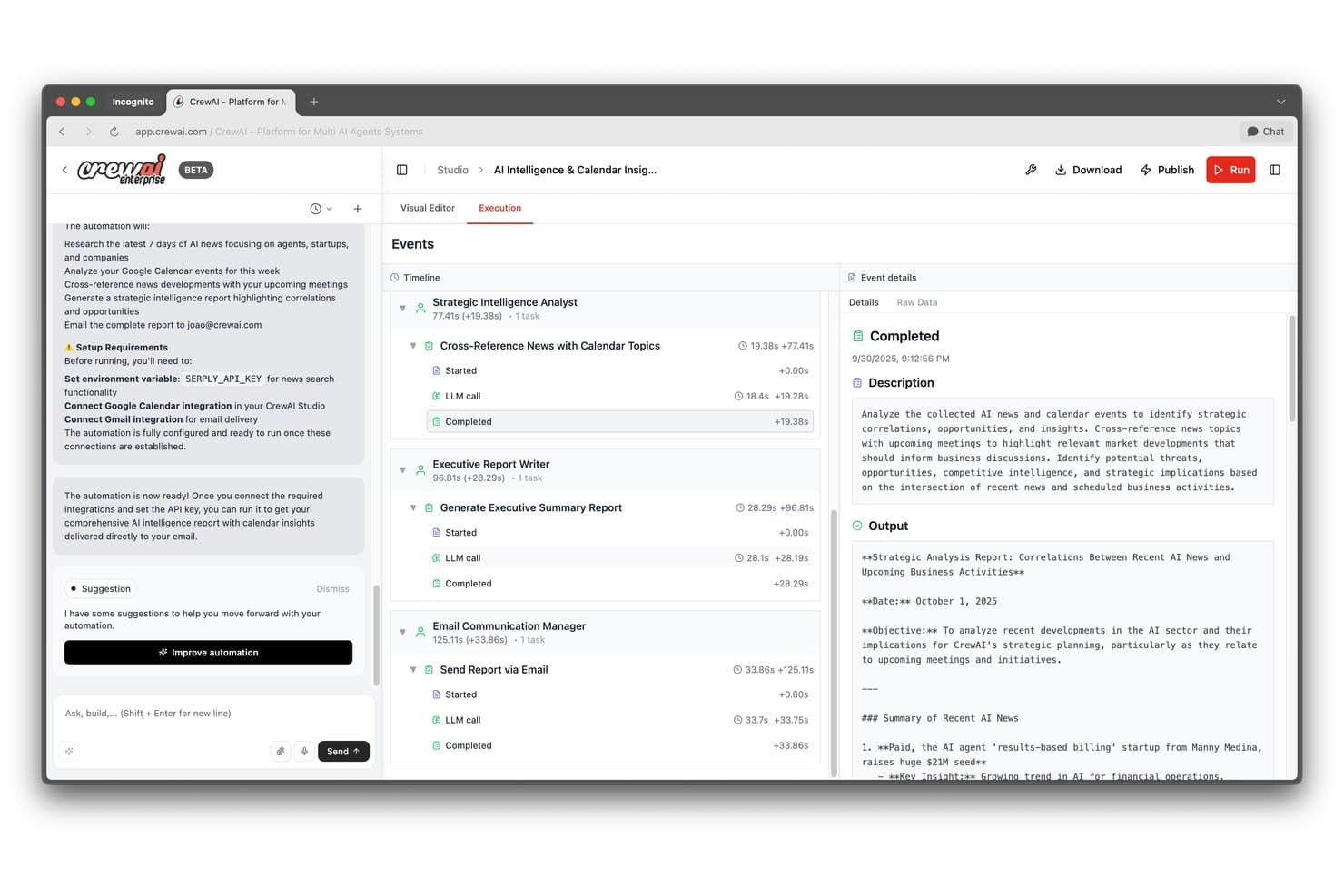Collapse the Send Report via Email task
The width and height of the screenshot is (1344, 896).
tap(413, 670)
